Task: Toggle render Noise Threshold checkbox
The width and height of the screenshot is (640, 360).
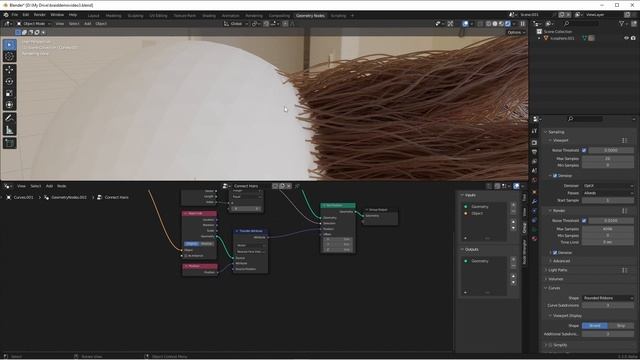Action: pyautogui.click(x=584, y=220)
